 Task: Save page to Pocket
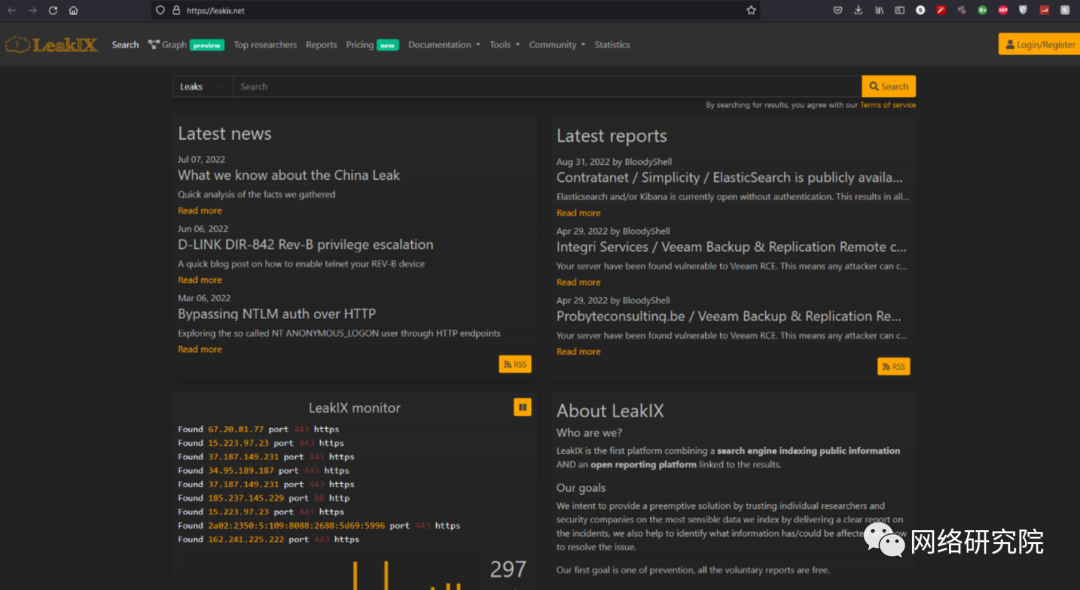click(x=838, y=10)
